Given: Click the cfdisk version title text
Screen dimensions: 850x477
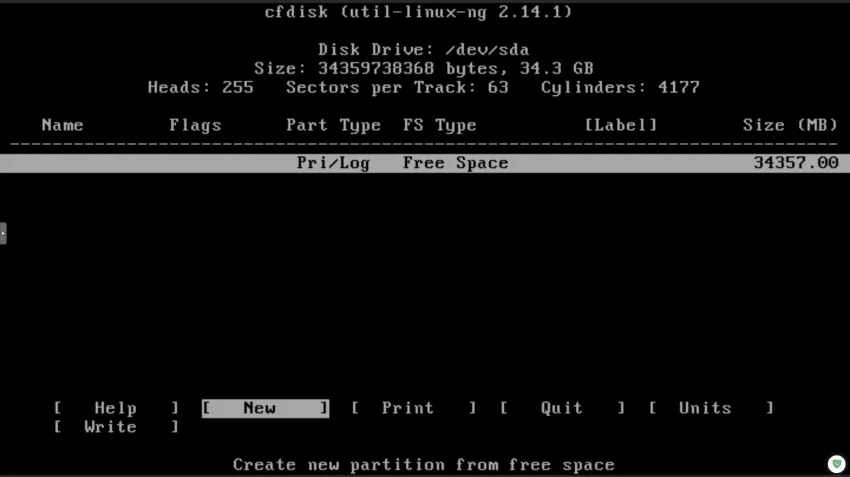Looking at the screenshot, I should point(418,12).
